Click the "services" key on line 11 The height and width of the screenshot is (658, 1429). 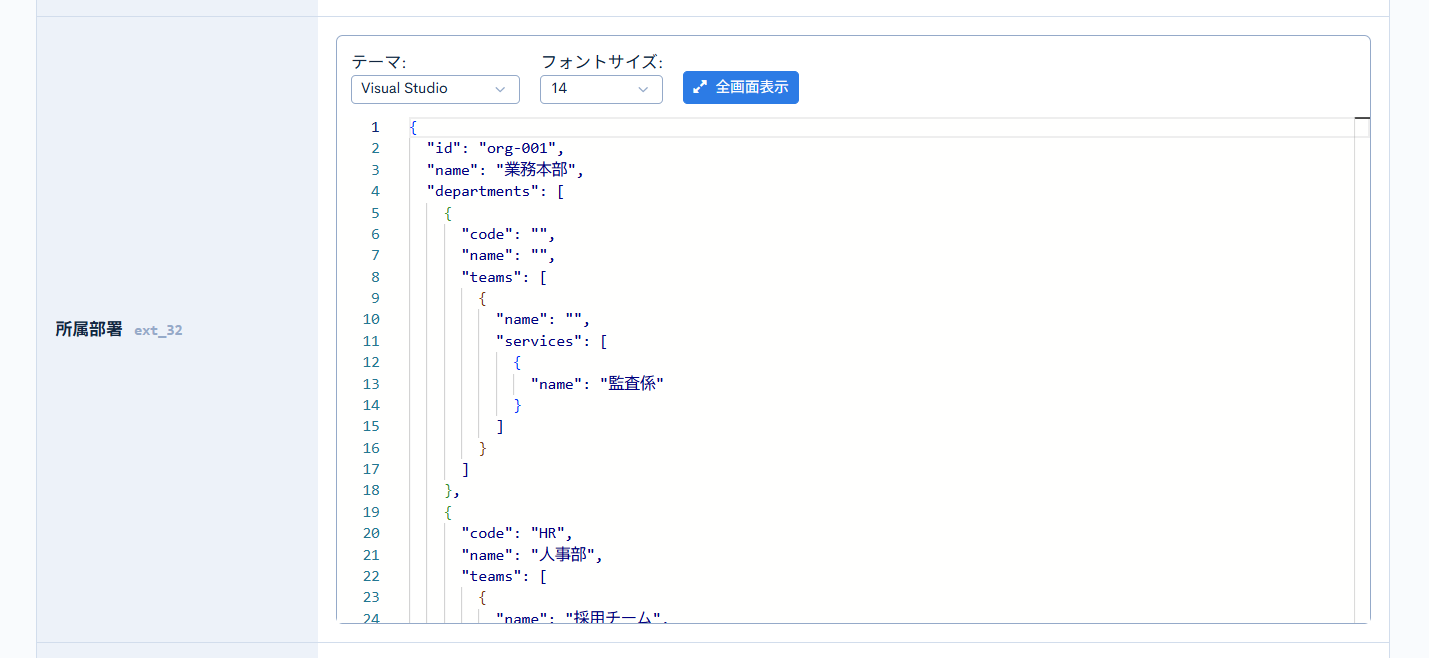tap(540, 341)
